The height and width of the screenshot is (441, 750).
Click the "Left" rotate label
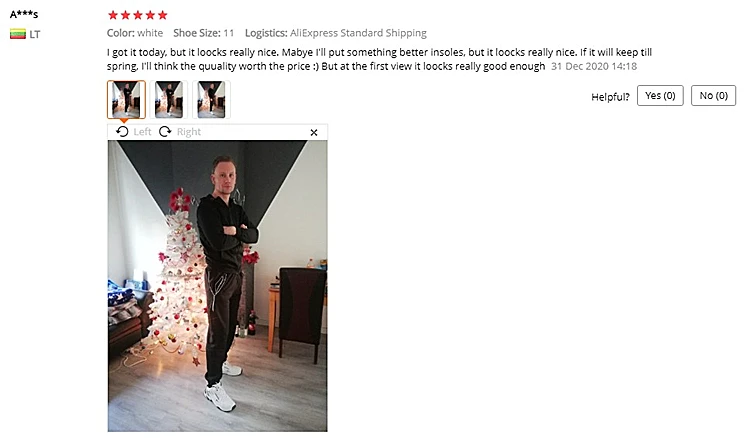point(142,132)
